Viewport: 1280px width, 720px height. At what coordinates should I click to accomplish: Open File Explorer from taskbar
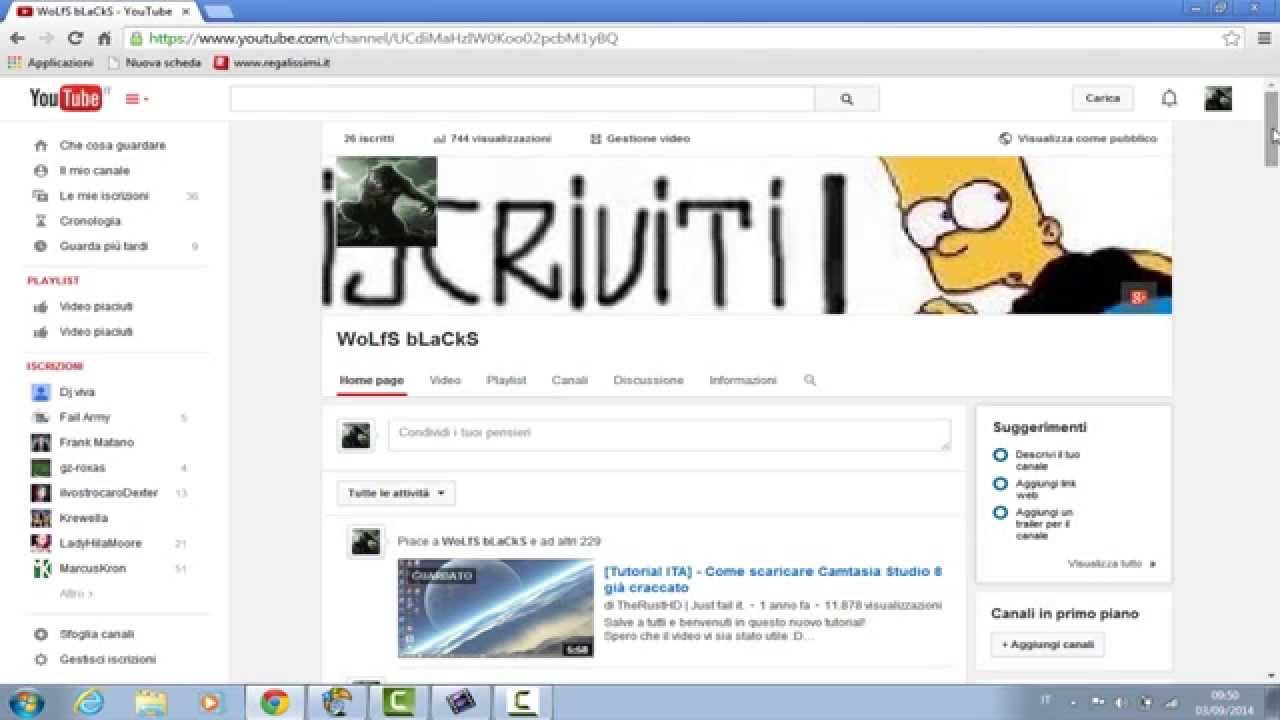pos(151,703)
